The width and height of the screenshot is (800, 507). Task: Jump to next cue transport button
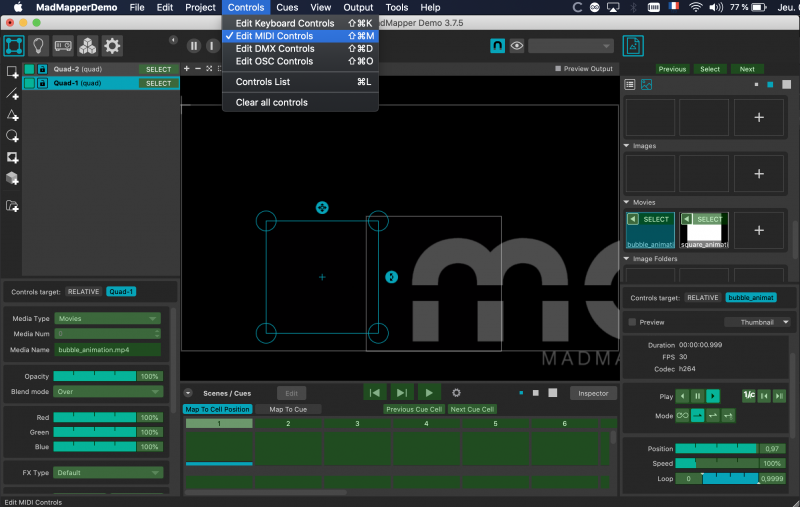402,393
